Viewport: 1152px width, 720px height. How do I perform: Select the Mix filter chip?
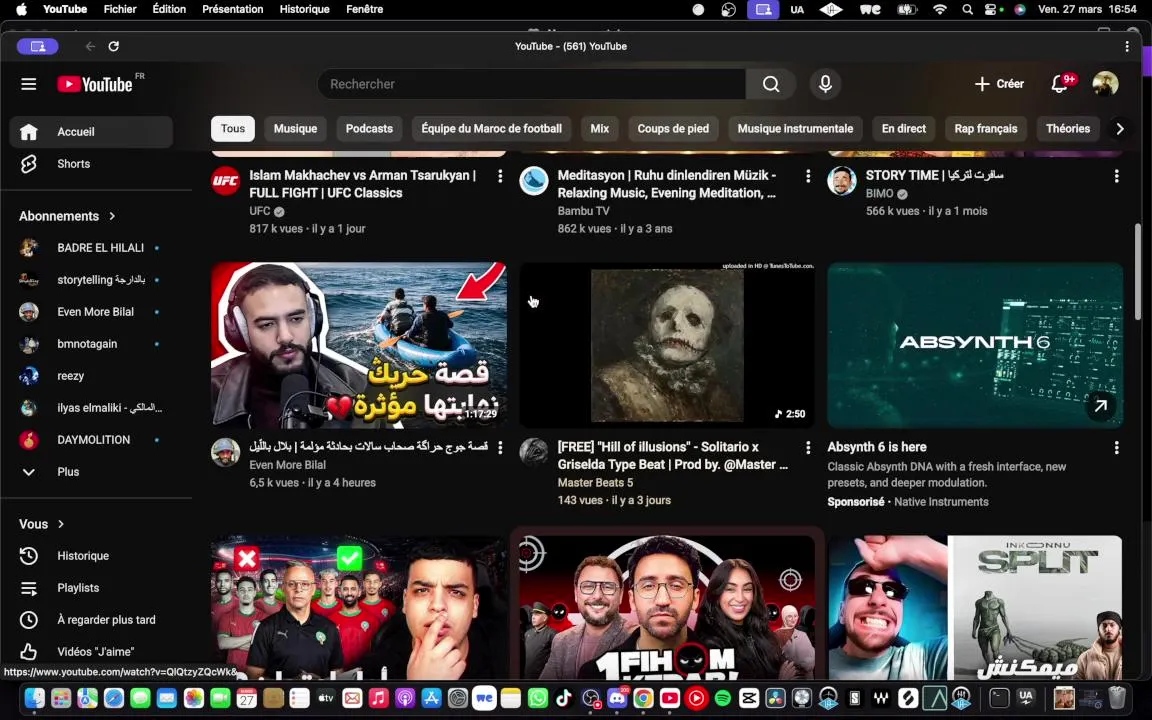(600, 129)
